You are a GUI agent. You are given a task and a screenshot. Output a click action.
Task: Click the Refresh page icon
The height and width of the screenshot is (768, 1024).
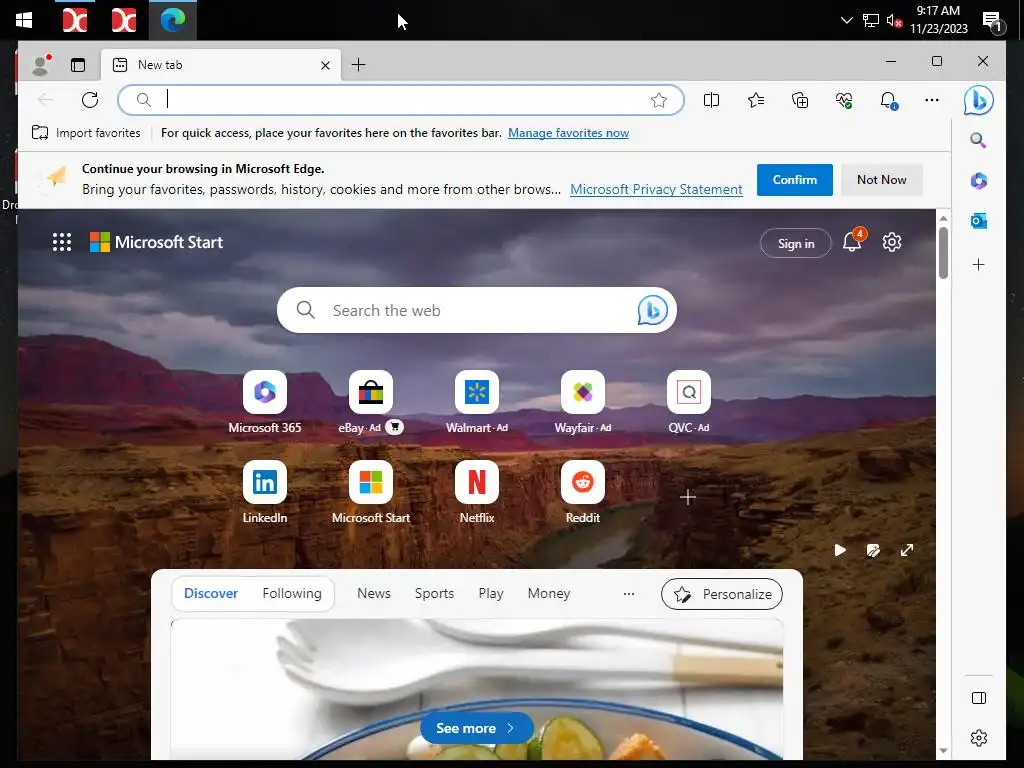[90, 100]
